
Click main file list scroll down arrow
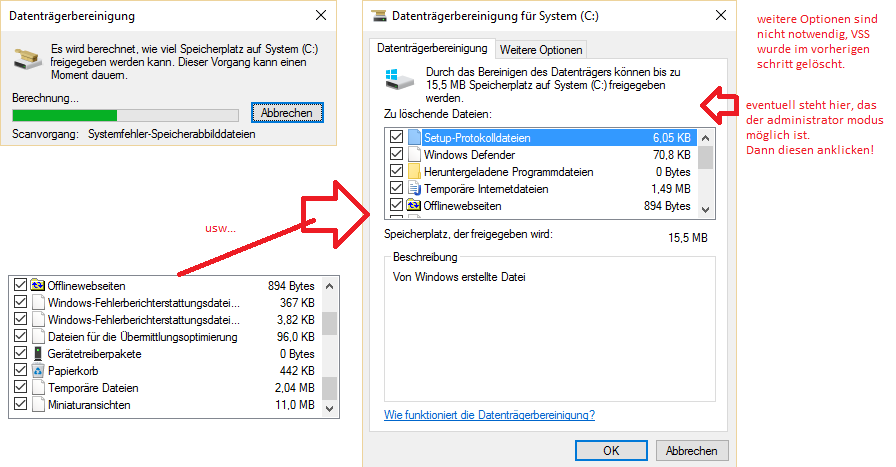(x=706, y=210)
